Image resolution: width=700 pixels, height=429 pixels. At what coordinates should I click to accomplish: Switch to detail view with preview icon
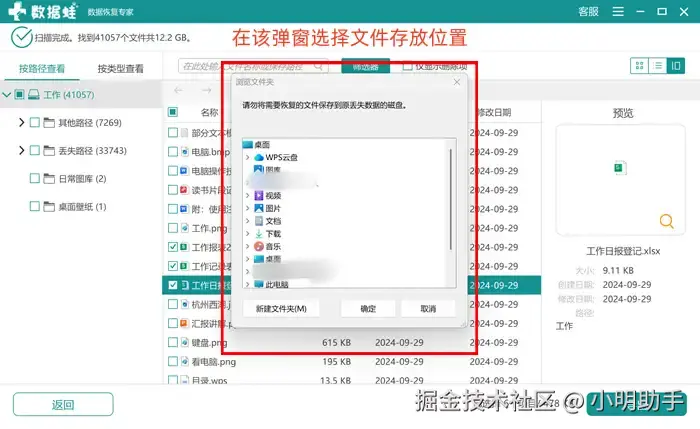click(676, 66)
